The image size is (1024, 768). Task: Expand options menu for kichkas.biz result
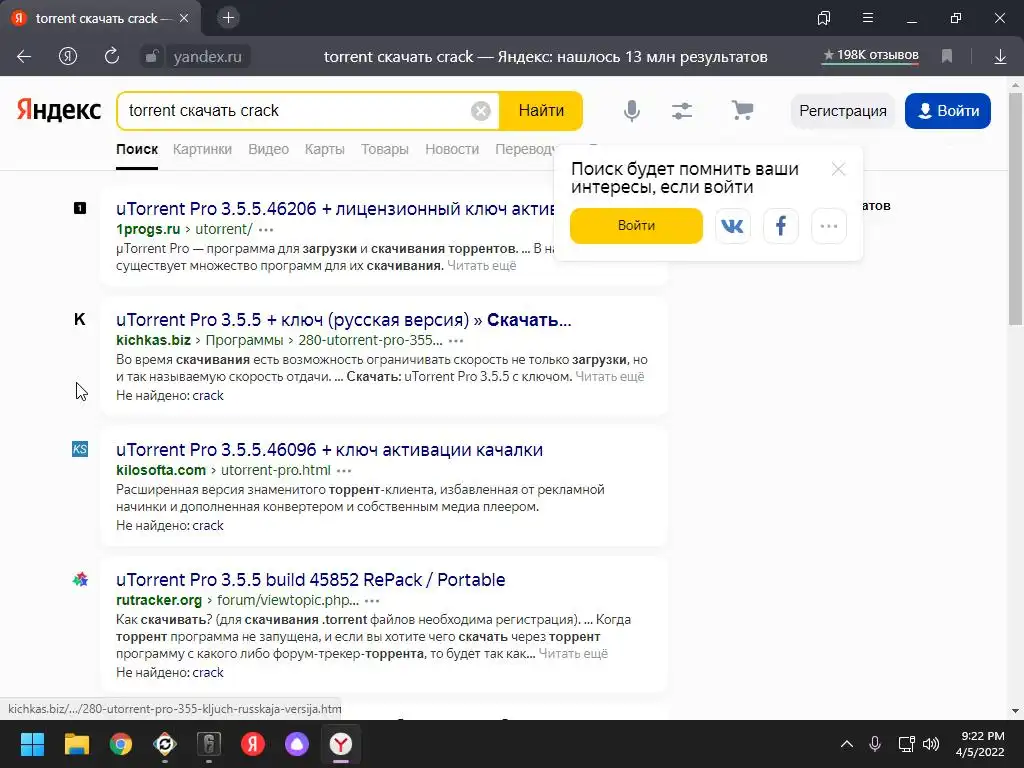click(456, 341)
